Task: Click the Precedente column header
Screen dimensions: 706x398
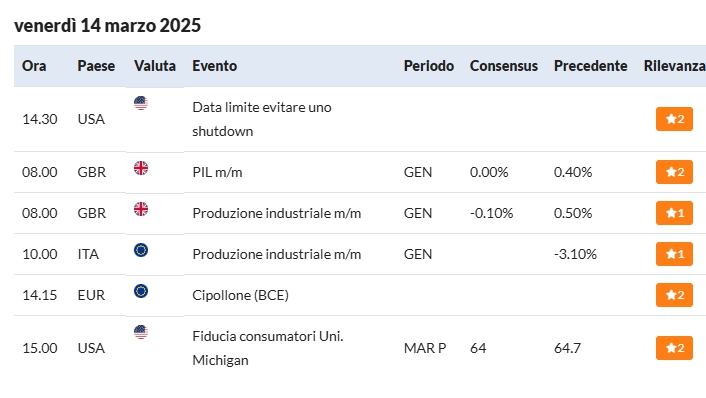Action: click(x=590, y=66)
